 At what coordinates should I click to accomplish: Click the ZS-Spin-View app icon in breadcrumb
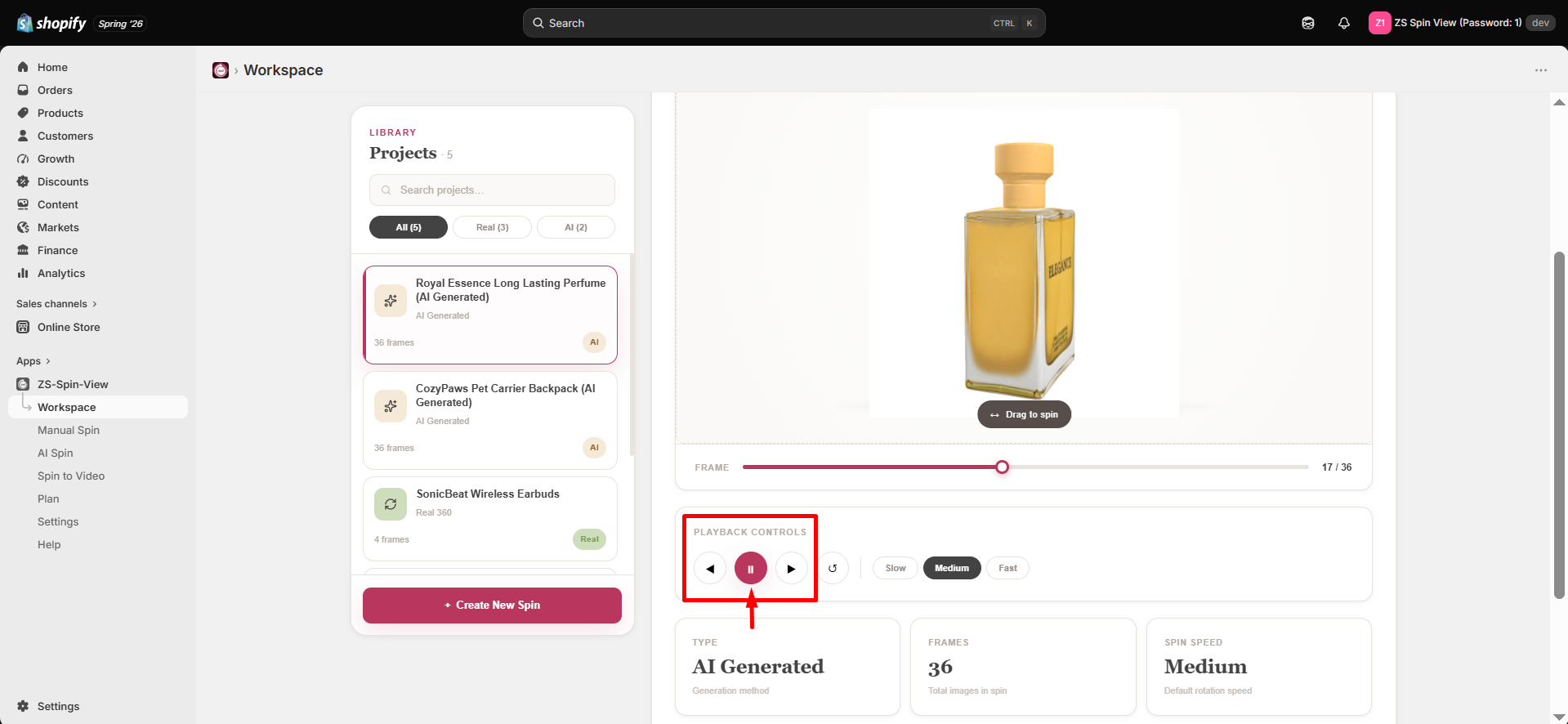coord(221,70)
